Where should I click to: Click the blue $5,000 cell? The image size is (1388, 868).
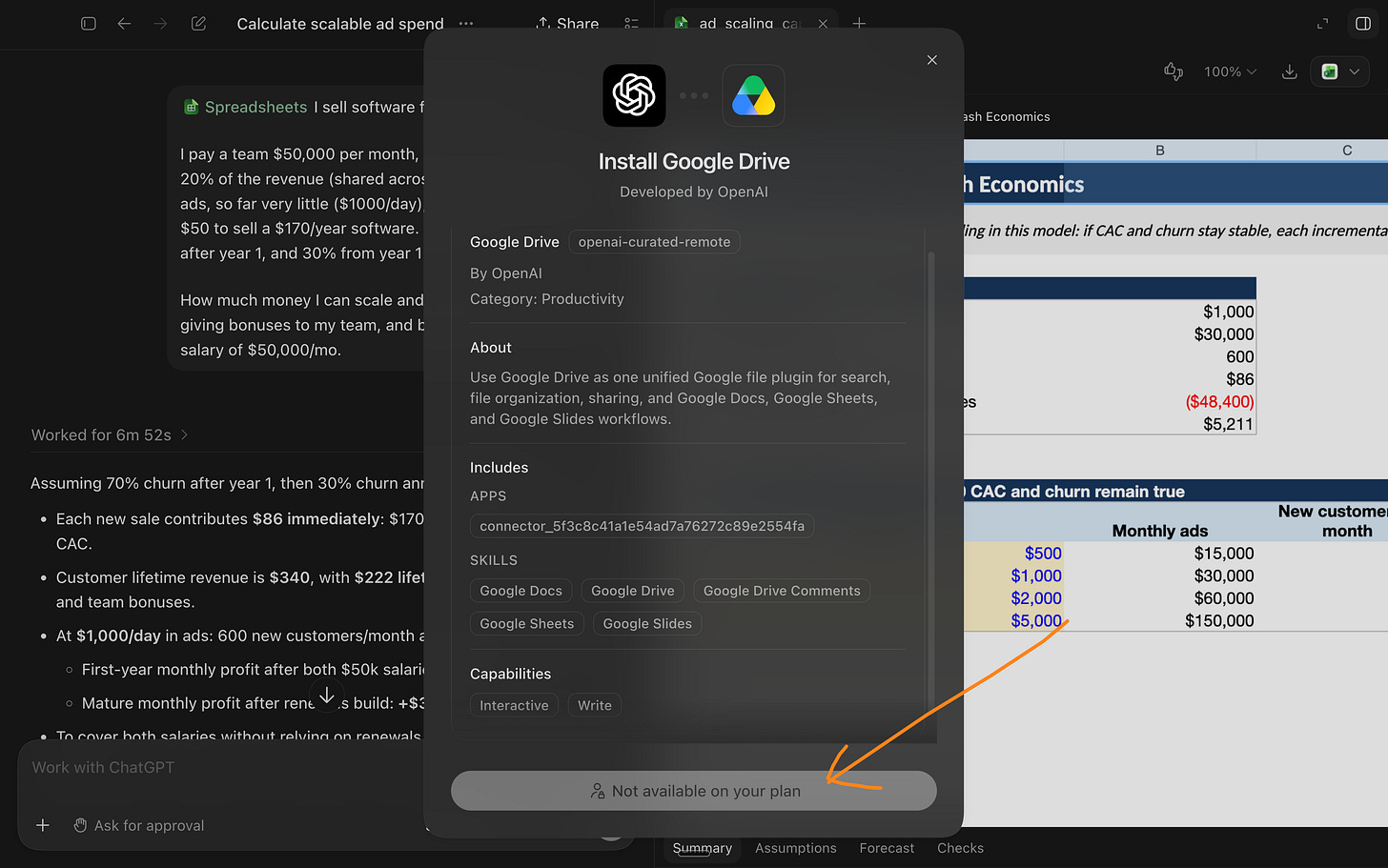click(1036, 621)
